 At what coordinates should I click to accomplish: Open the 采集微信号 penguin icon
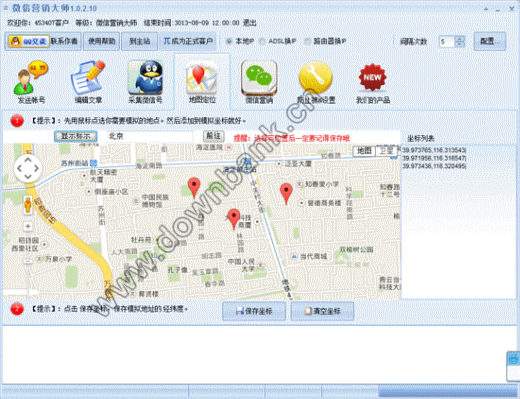click(x=145, y=82)
